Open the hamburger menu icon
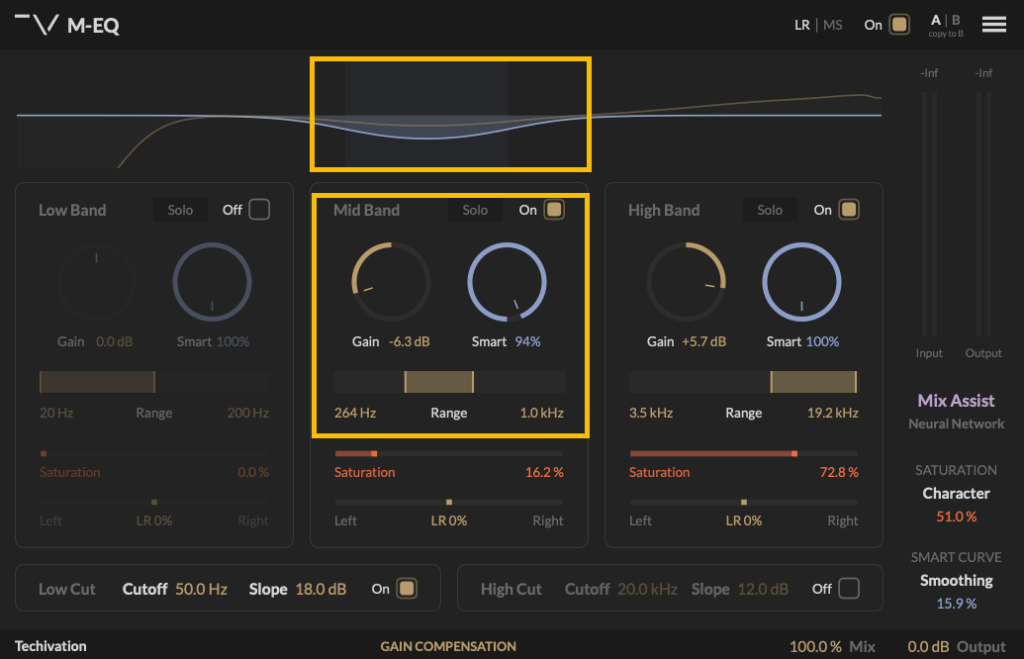 pos(994,25)
